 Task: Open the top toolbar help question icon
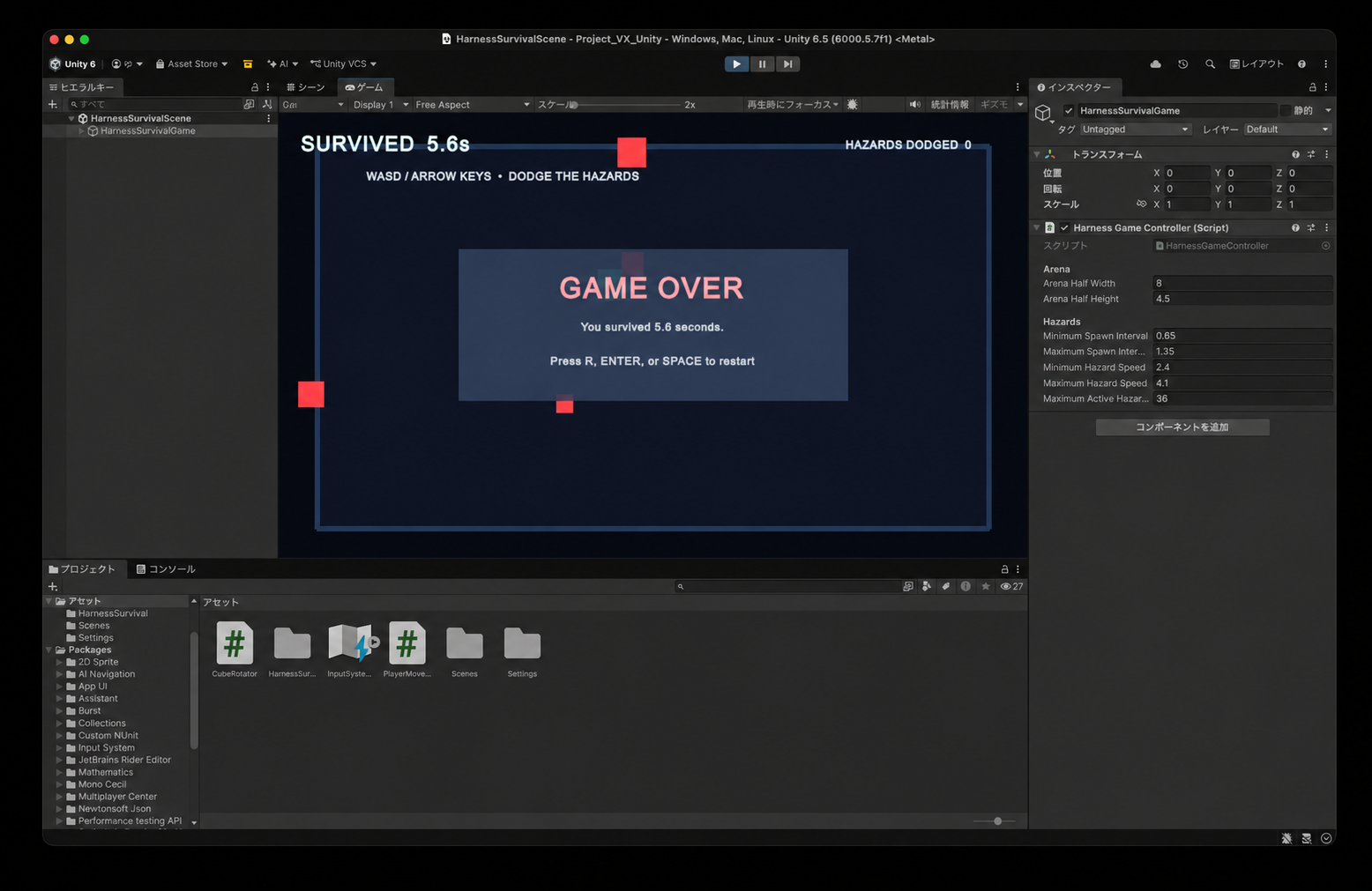click(1301, 64)
